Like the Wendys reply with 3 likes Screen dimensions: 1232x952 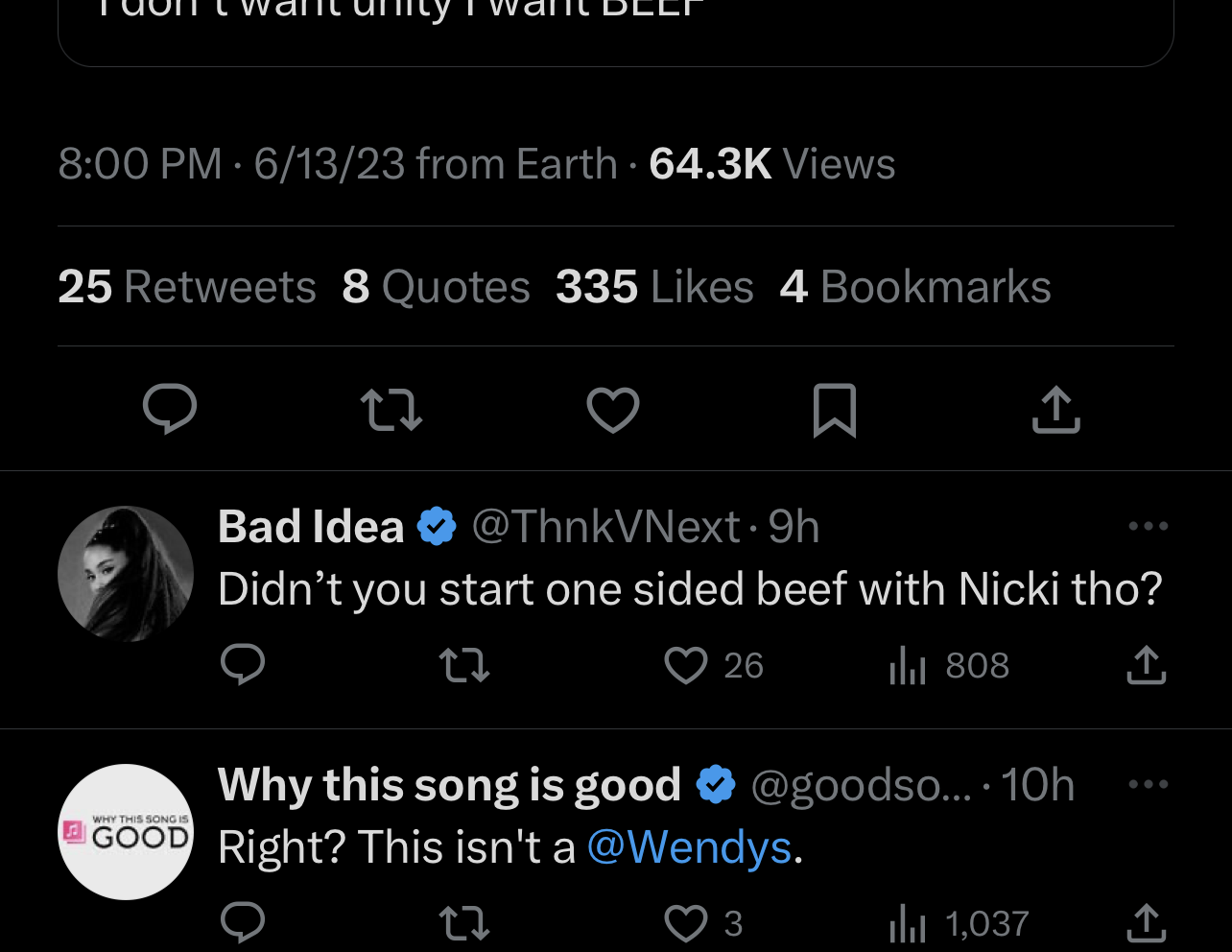click(686, 923)
